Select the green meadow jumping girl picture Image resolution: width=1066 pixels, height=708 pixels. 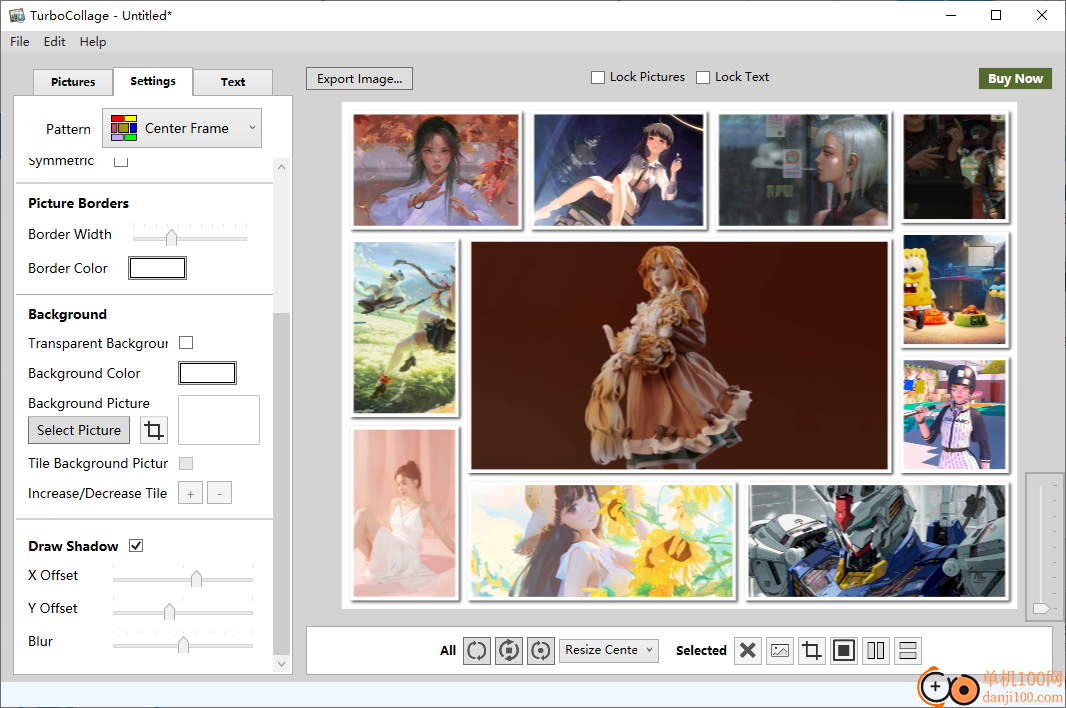click(405, 328)
